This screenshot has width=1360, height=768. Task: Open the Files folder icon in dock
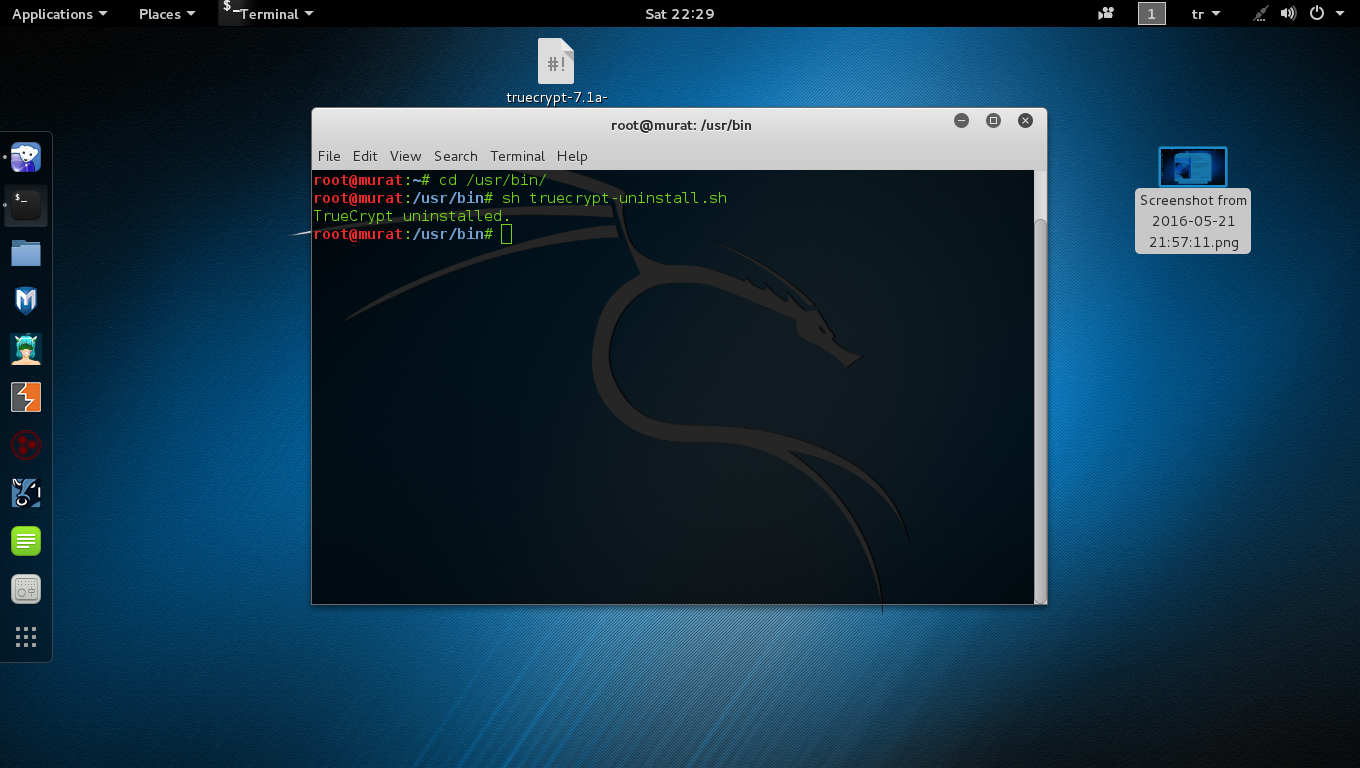pyautogui.click(x=26, y=253)
